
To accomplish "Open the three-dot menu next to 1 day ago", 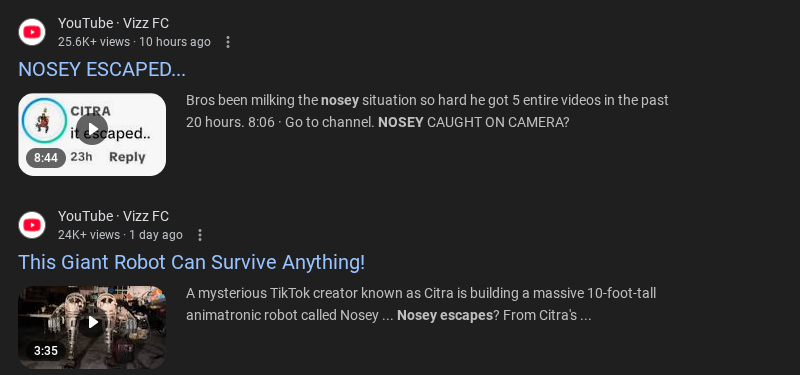I will 200,235.
